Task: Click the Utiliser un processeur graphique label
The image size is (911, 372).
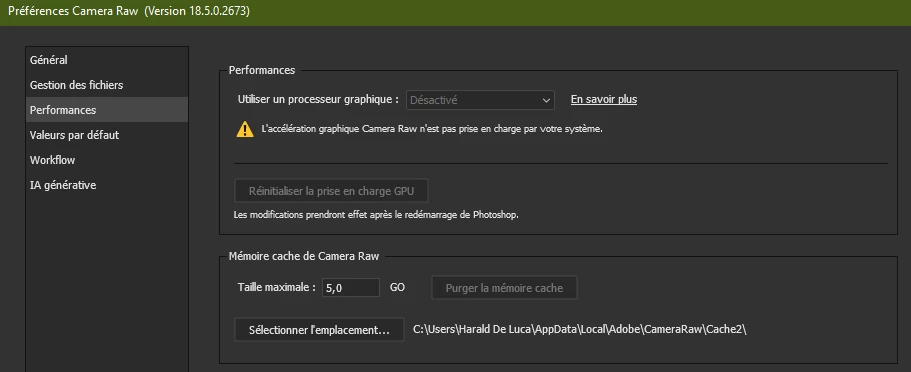Action: [318, 99]
